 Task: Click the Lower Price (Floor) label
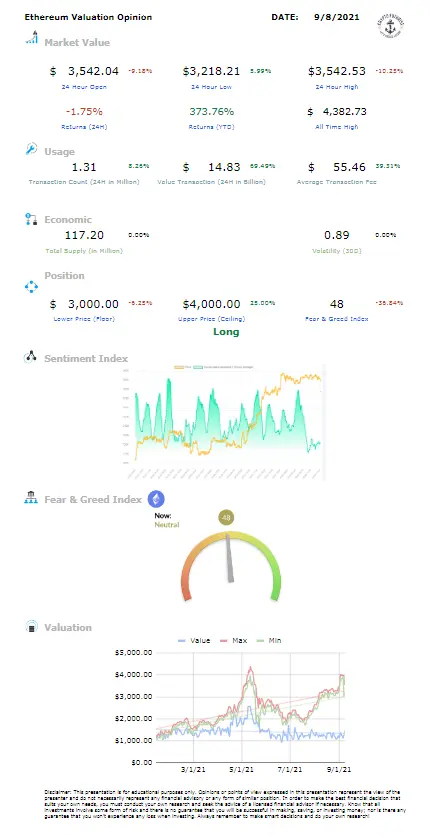[x=84, y=319]
